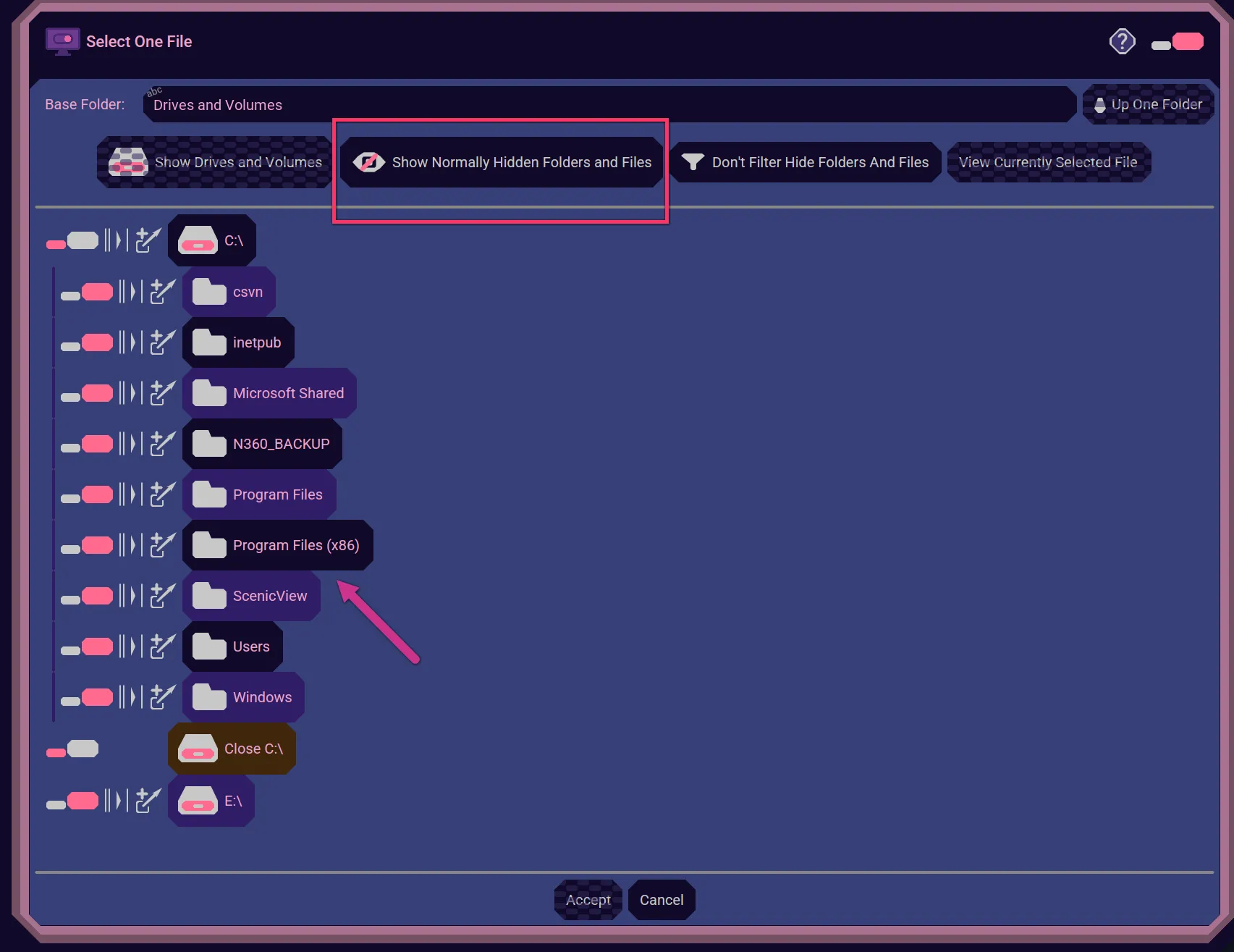1234x952 pixels.
Task: Click the plus-arrow icon beside E:\ drive
Action: tap(148, 801)
